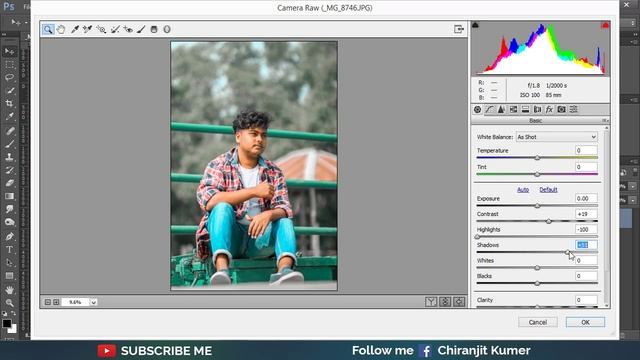This screenshot has height=360, width=640.
Task: Click the Exposure slider handle
Action: tap(537, 206)
